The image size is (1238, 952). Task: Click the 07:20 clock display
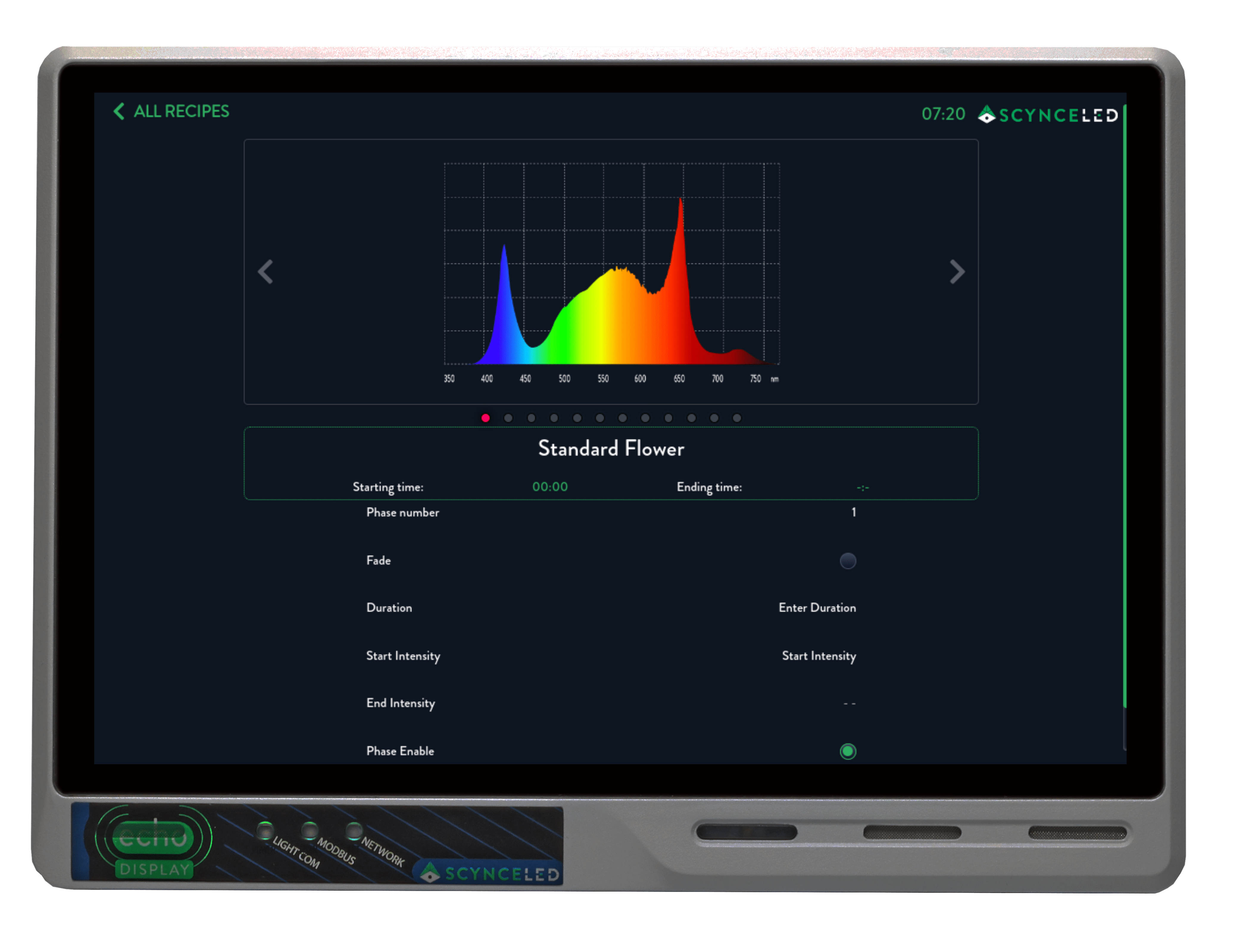[x=943, y=114]
